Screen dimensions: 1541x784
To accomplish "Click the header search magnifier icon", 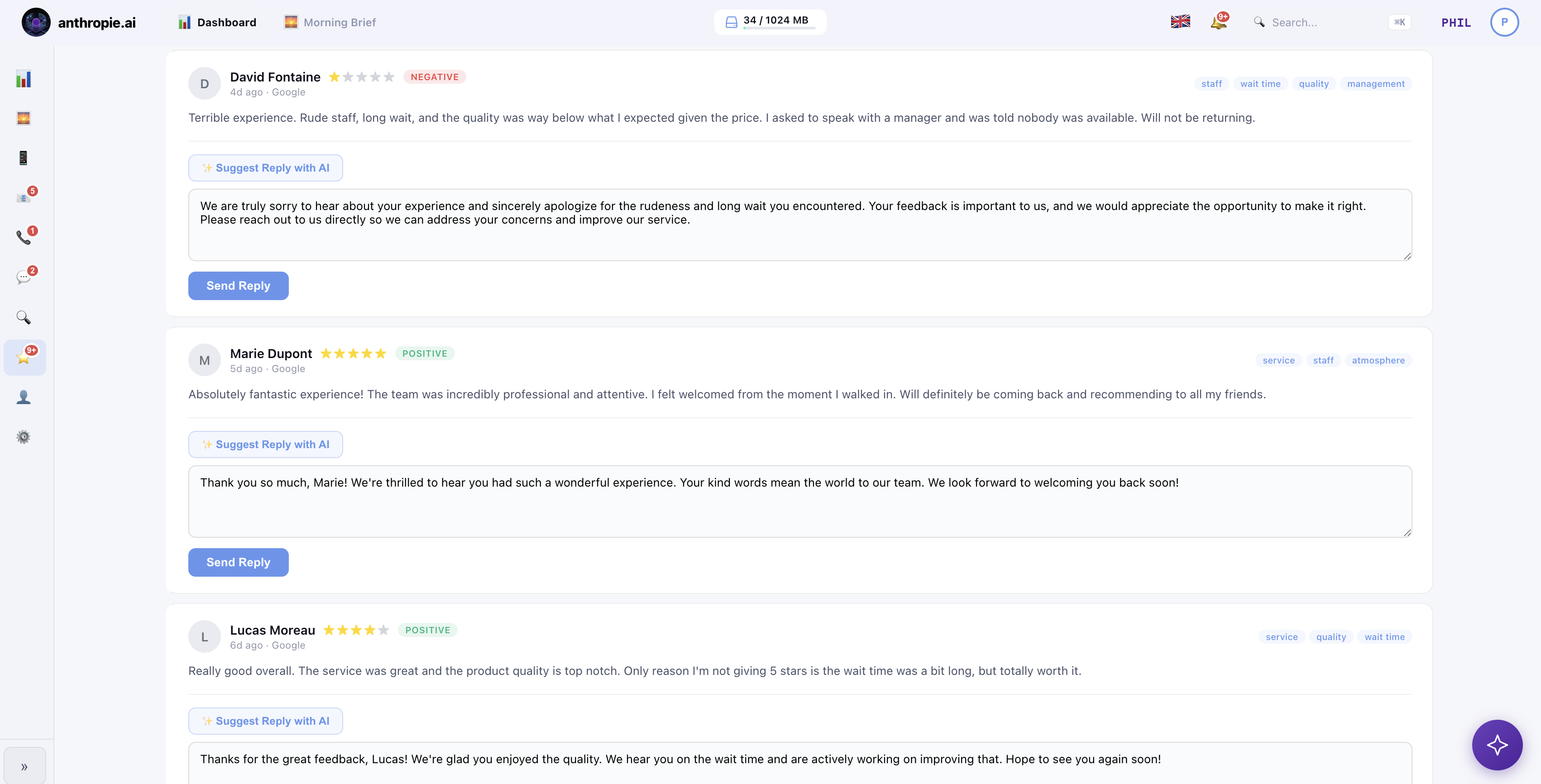I will (1259, 22).
